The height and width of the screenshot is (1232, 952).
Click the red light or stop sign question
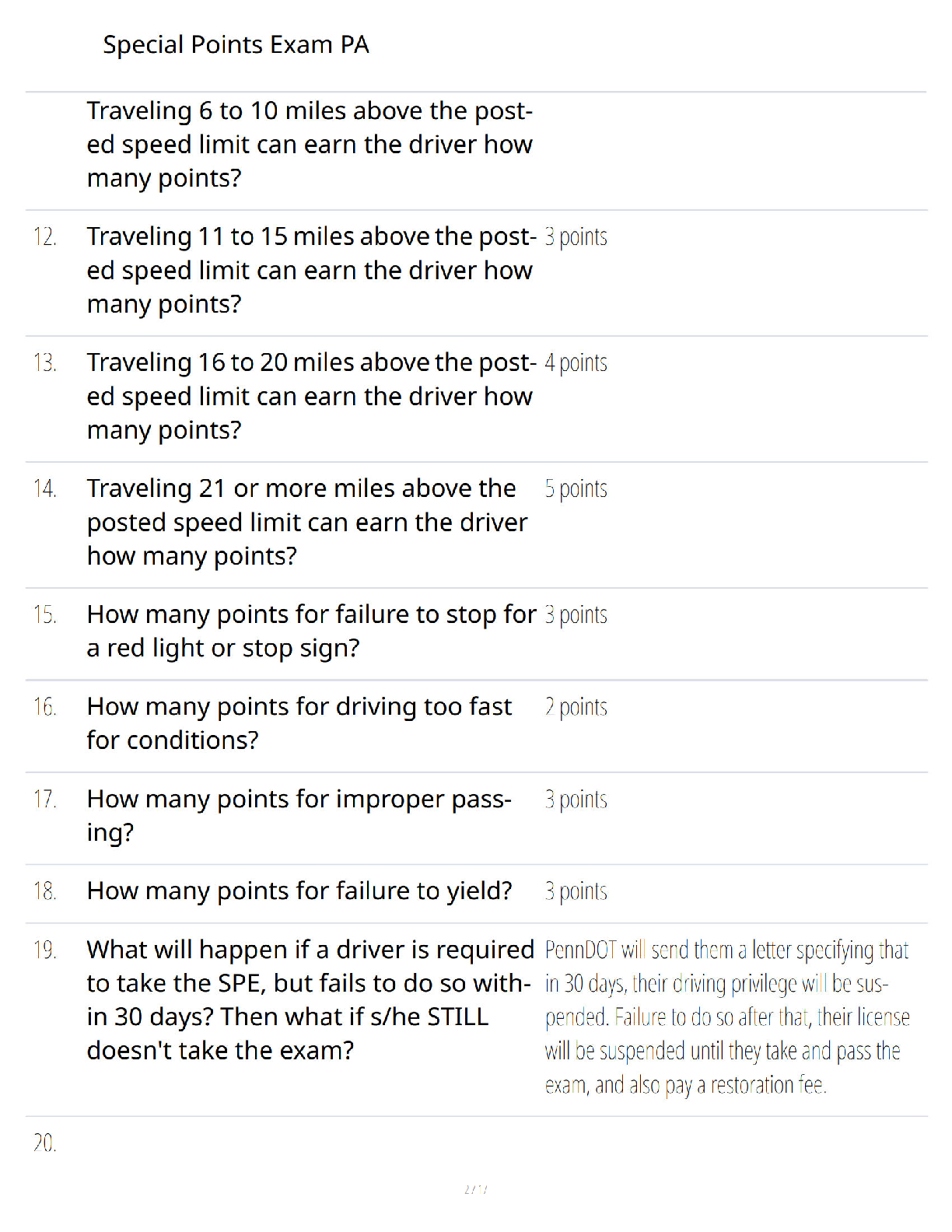311,632
